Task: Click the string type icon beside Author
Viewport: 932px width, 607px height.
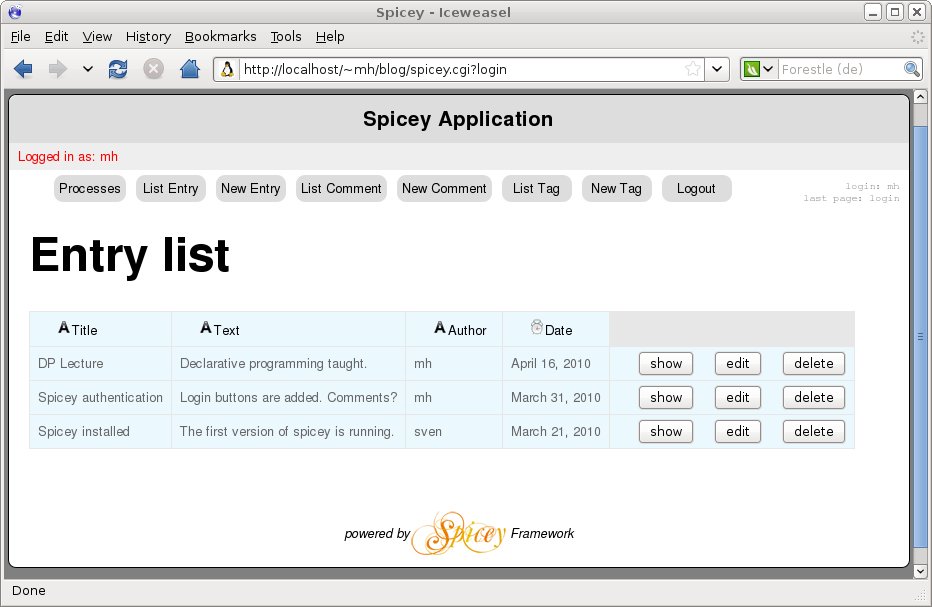Action: point(440,327)
